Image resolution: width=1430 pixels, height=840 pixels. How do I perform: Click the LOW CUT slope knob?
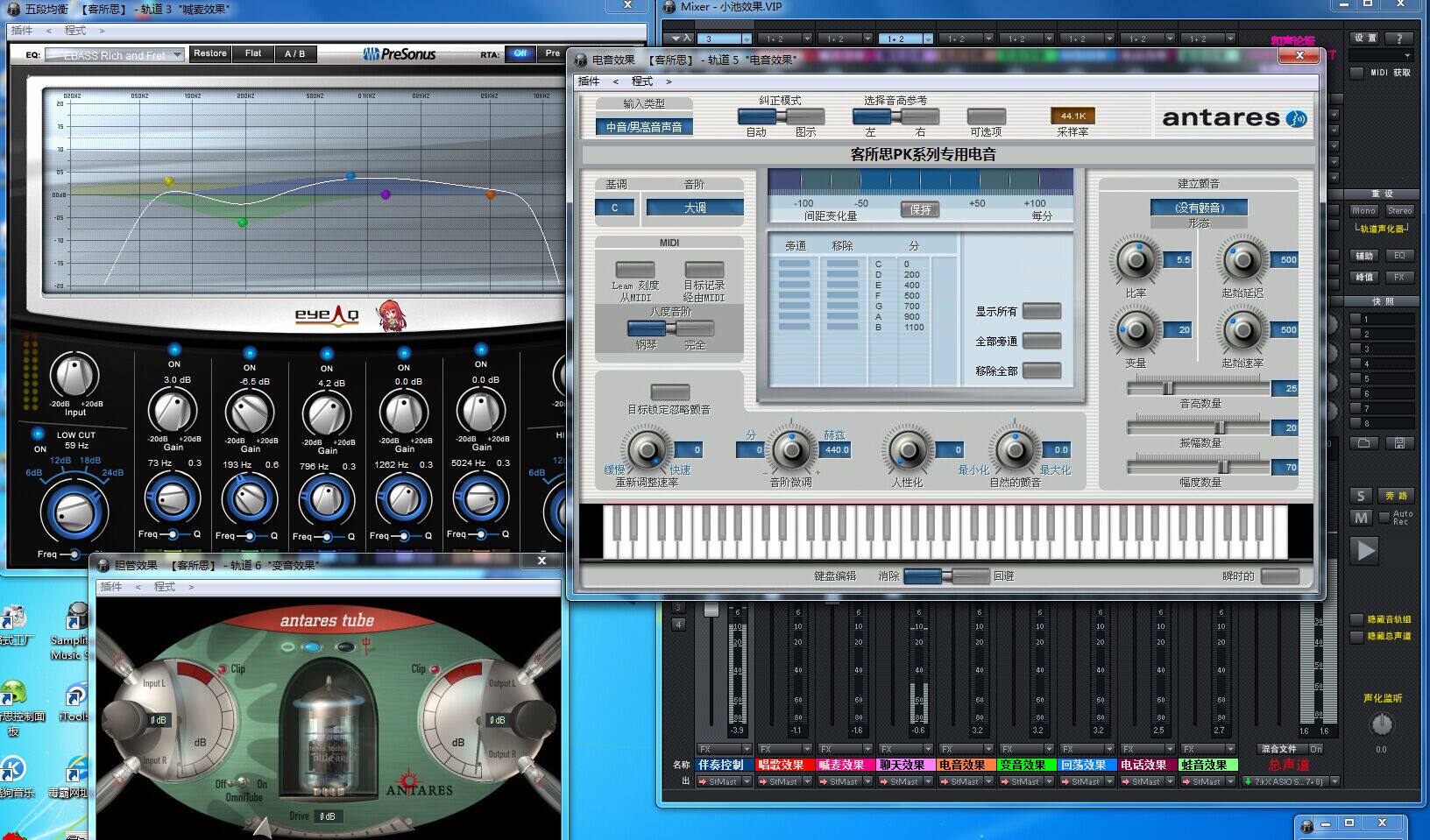coord(74,511)
